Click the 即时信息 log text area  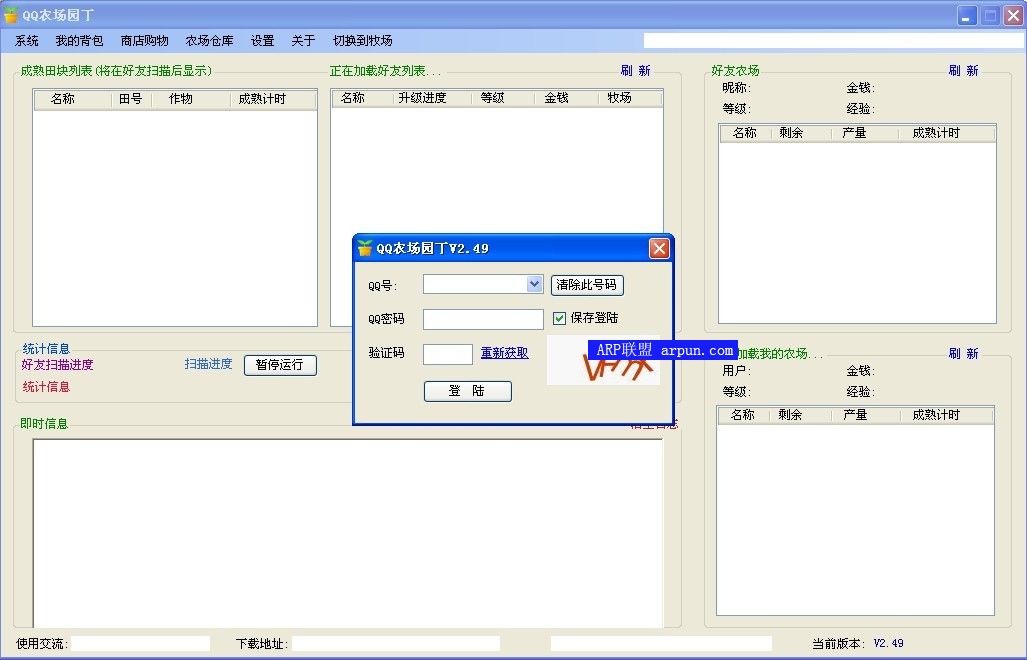click(348, 533)
